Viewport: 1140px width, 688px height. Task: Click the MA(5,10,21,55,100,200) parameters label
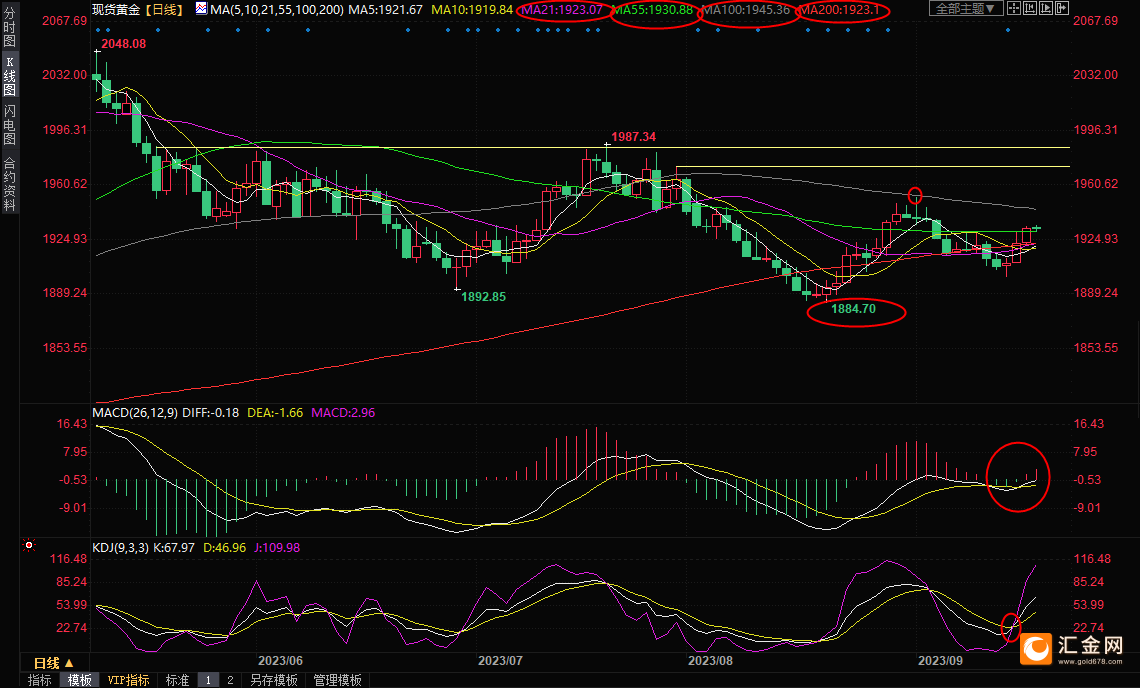pyautogui.click(x=277, y=9)
